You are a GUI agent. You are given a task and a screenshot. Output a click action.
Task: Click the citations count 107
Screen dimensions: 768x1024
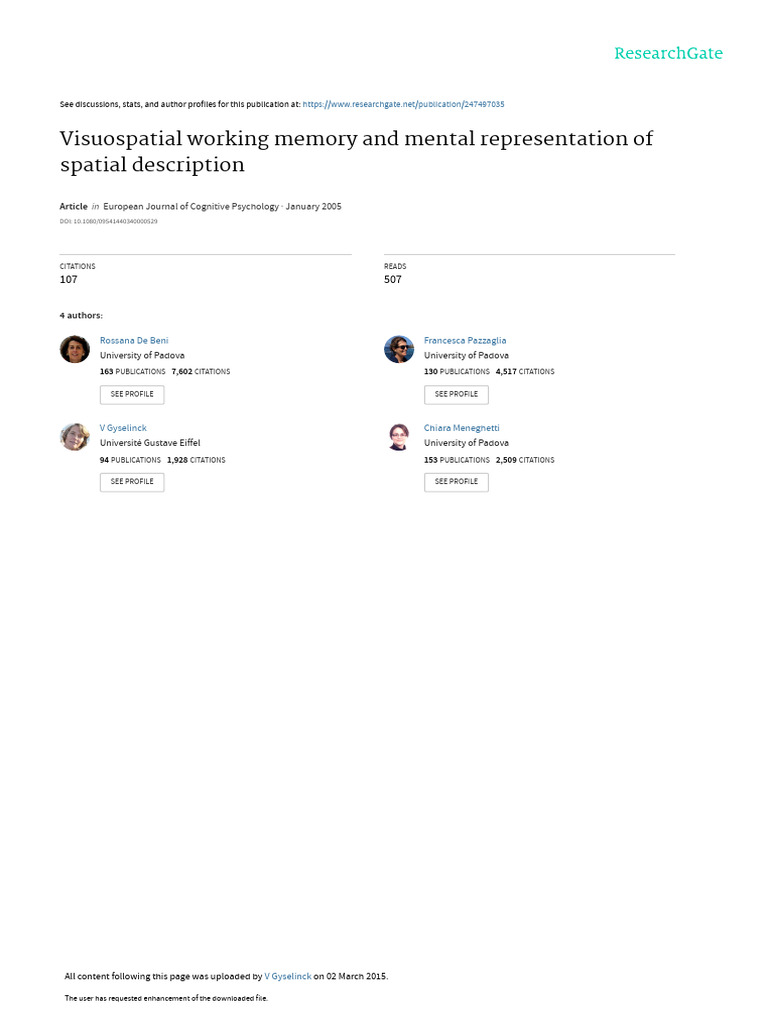point(68,280)
